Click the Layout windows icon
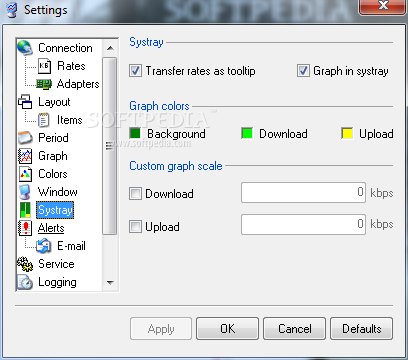 coord(25,102)
